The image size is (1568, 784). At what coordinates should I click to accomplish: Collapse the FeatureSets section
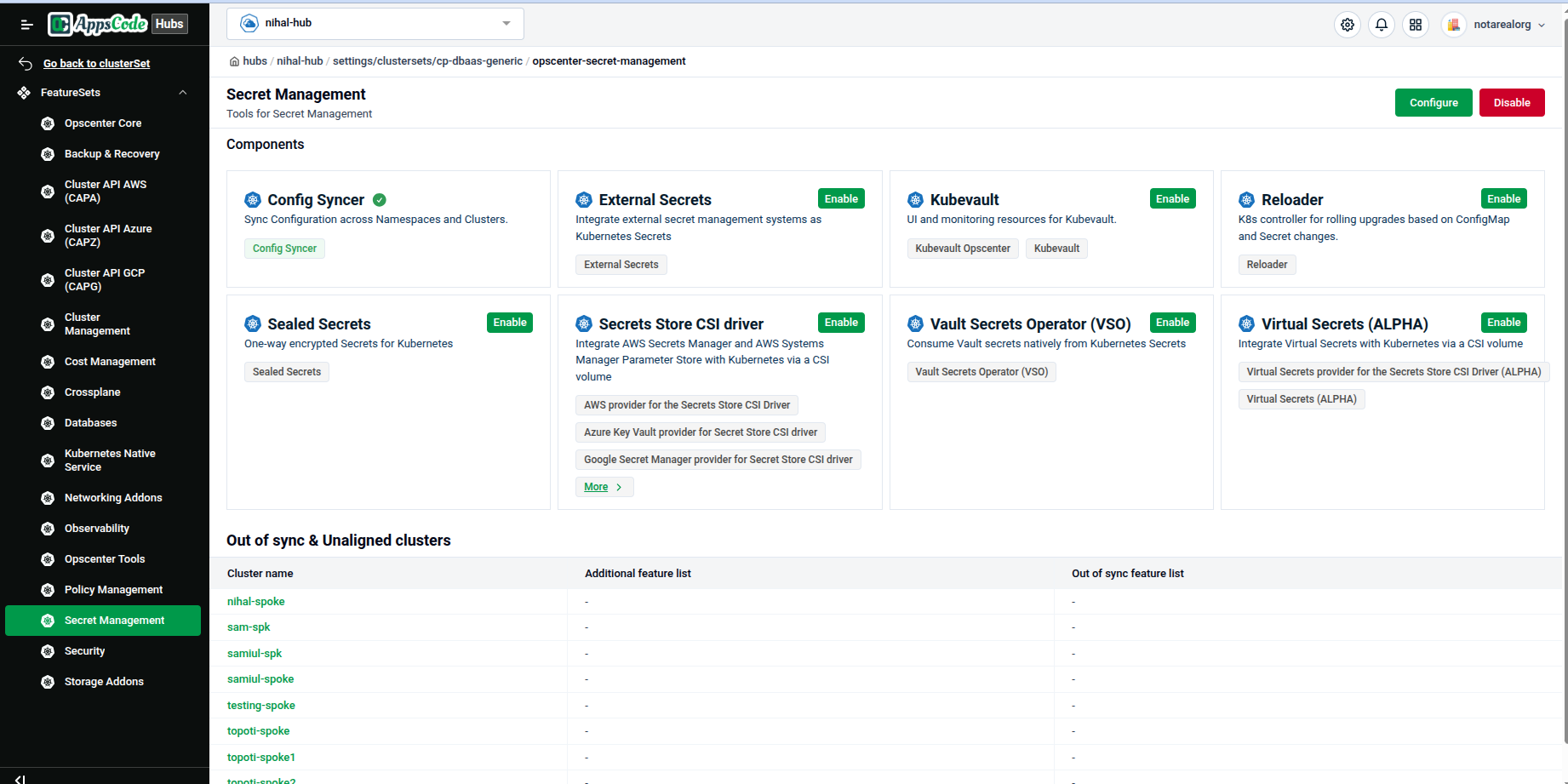tap(183, 93)
